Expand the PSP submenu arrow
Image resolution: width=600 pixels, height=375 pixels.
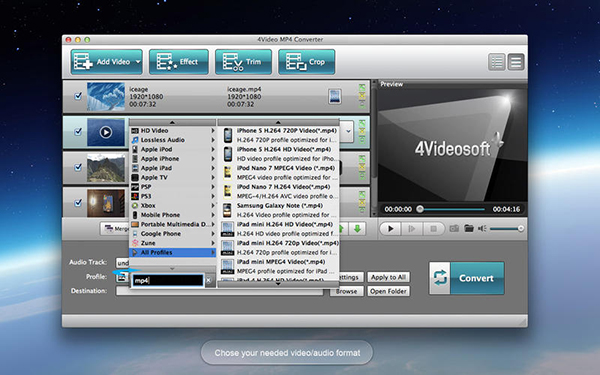[x=213, y=187]
